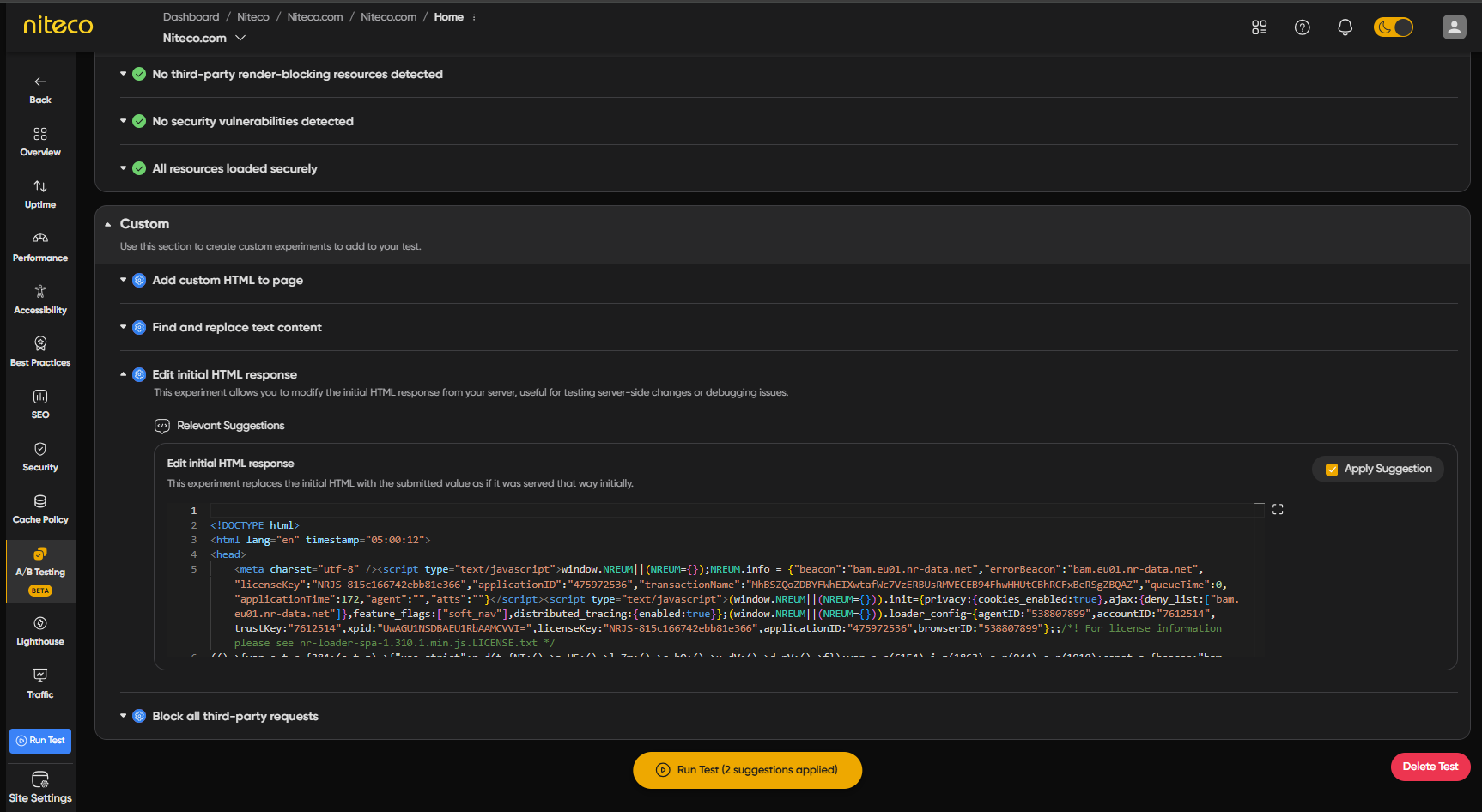Click the green check beside No security vulnerabilities detected
Screen dimensions: 1482x812
139,121
